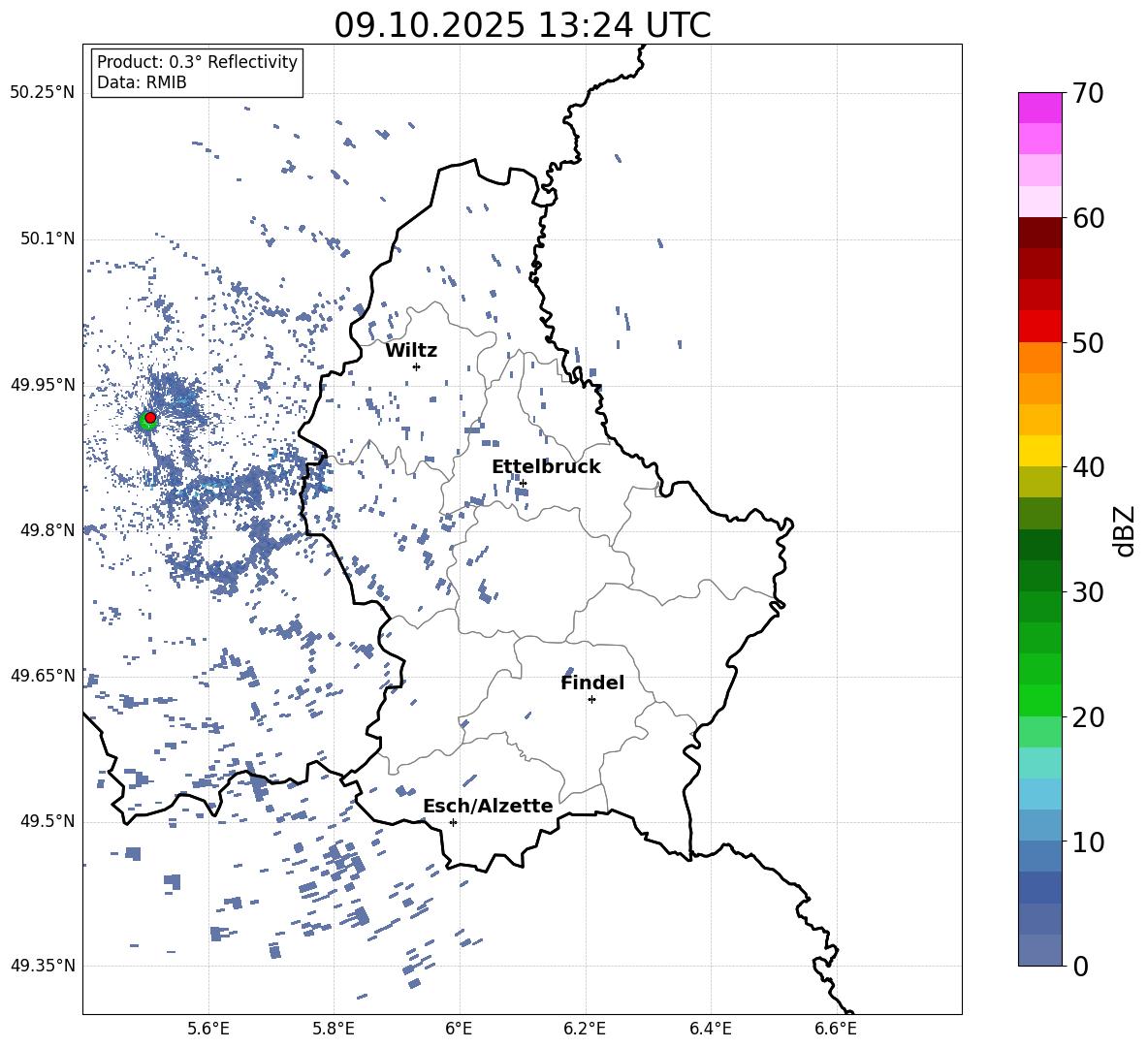Image resolution: width=1148 pixels, height=1048 pixels.
Task: Click the Findel city label
Action: pos(592,683)
